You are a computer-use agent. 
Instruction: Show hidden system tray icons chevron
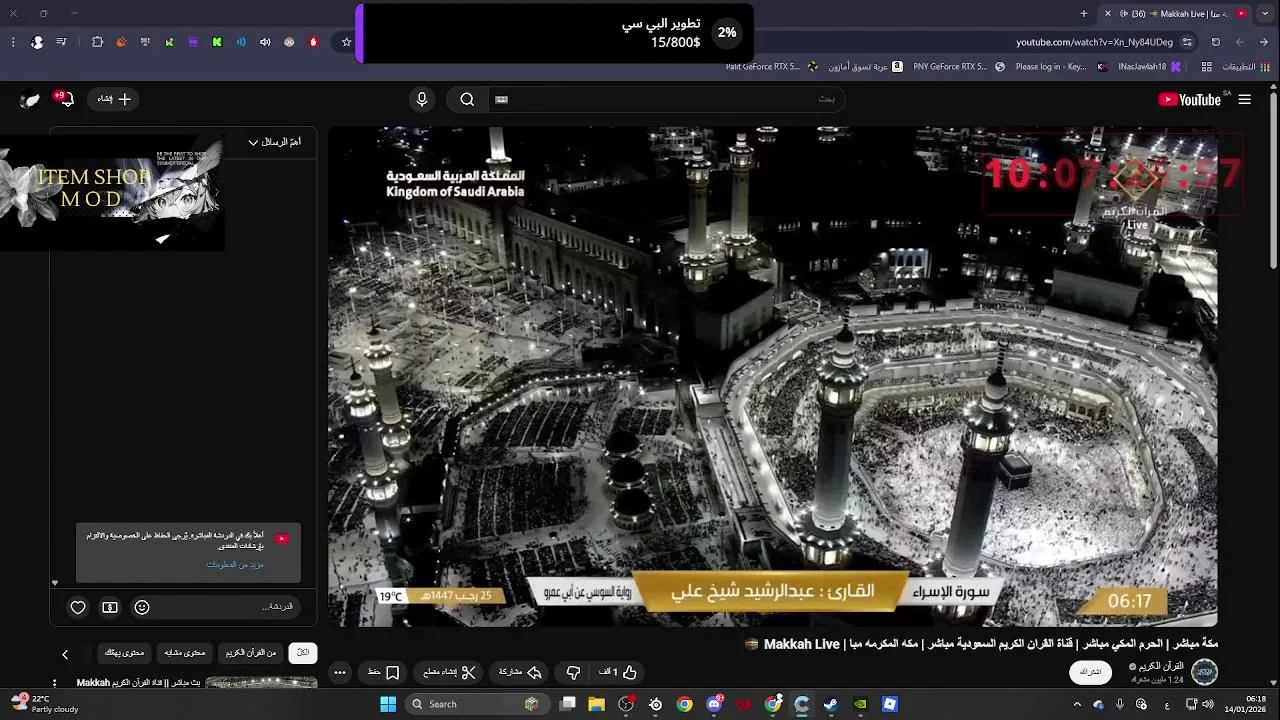pyautogui.click(x=1077, y=704)
